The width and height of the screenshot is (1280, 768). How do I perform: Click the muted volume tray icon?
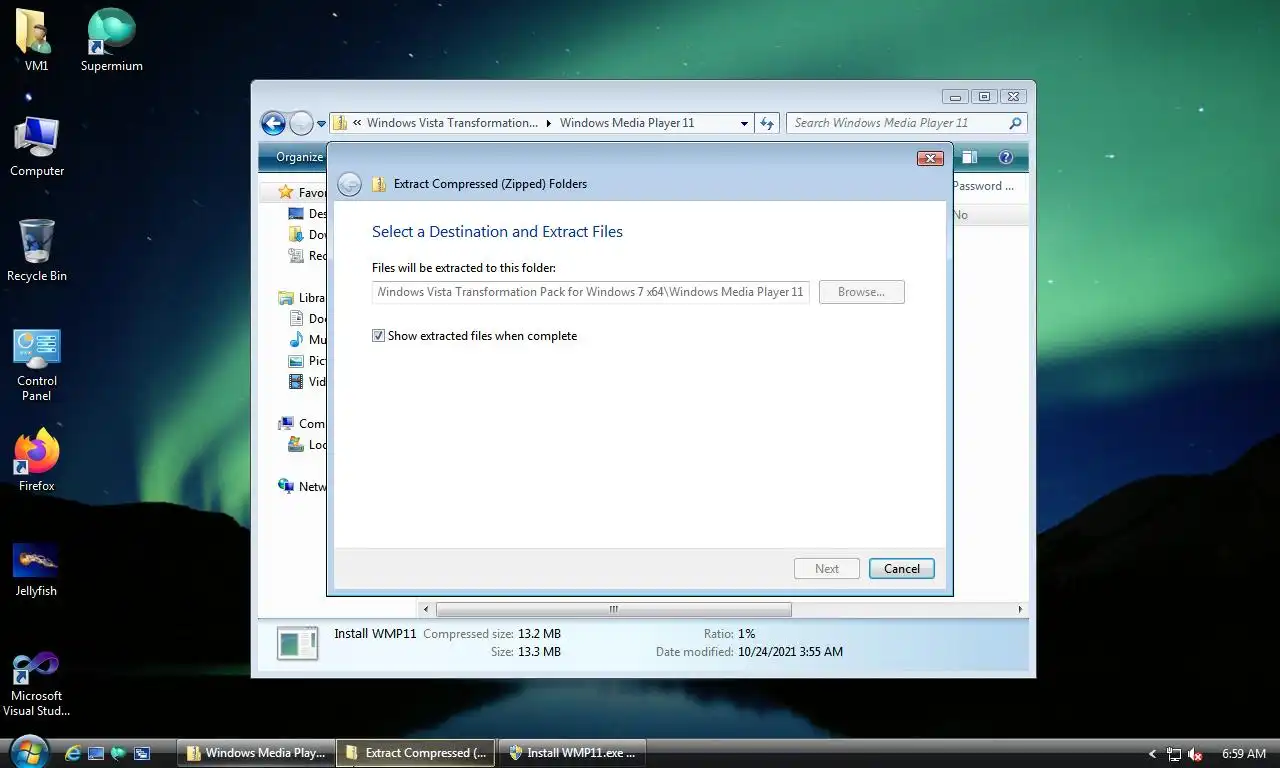(1194, 754)
